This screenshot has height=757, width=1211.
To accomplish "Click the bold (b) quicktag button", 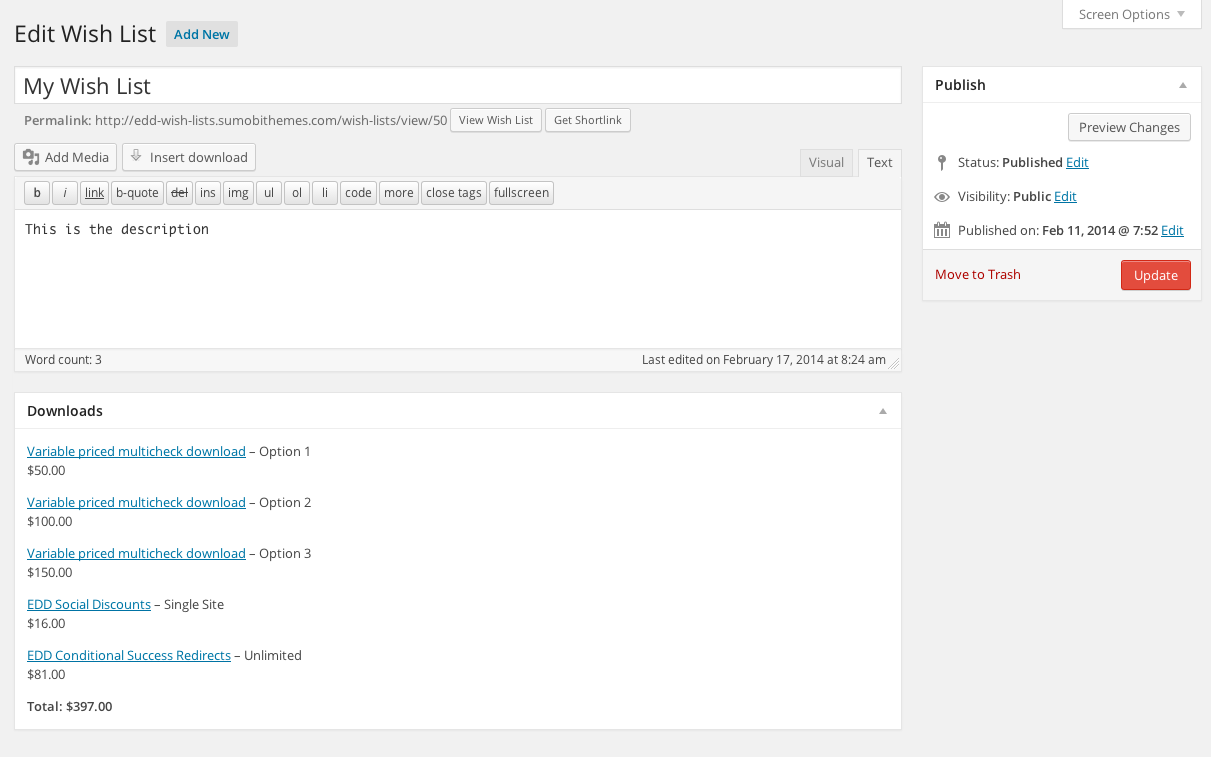I will coord(37,193).
